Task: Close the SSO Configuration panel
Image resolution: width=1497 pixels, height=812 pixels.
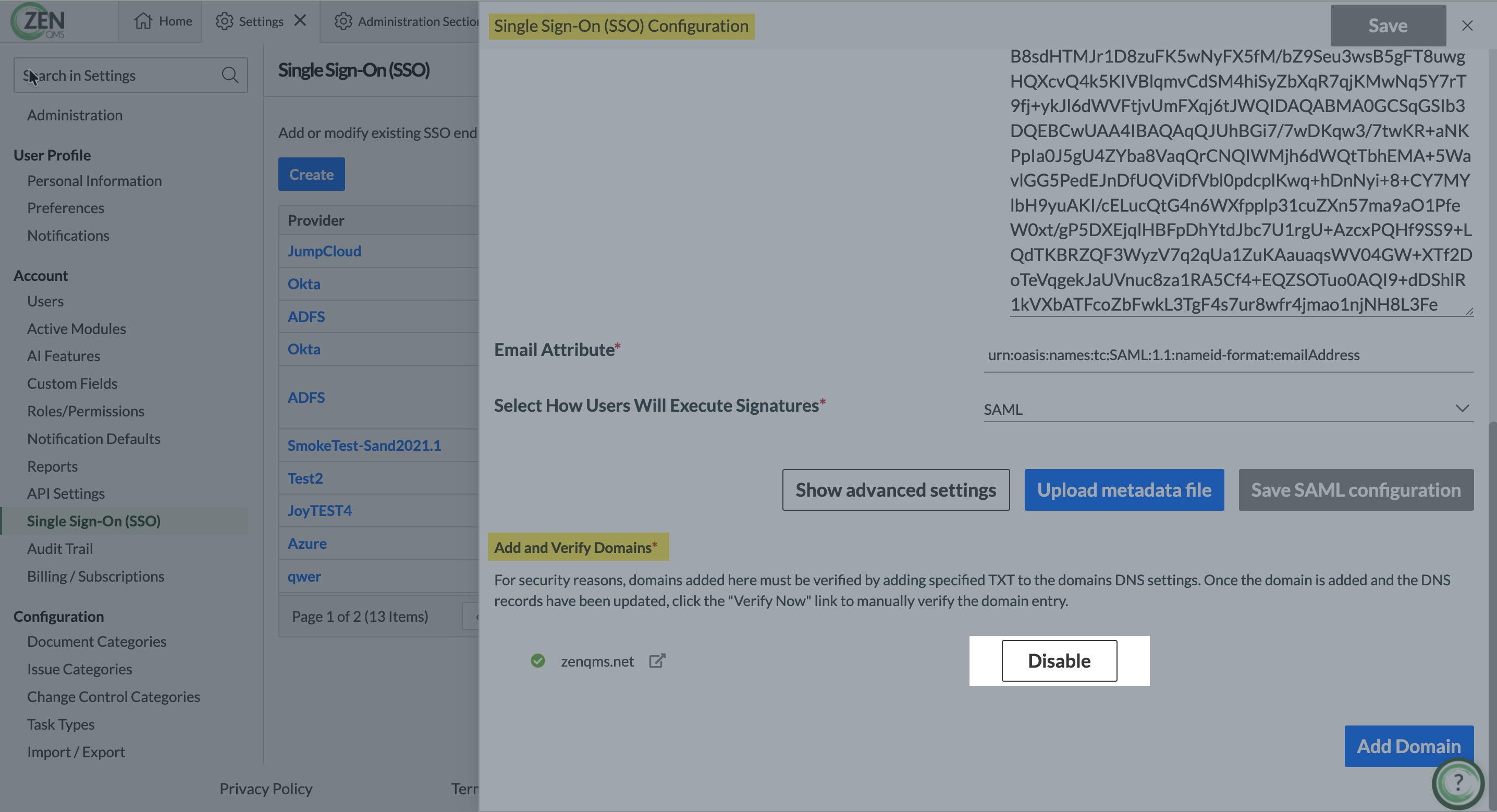Action: tap(1467, 26)
